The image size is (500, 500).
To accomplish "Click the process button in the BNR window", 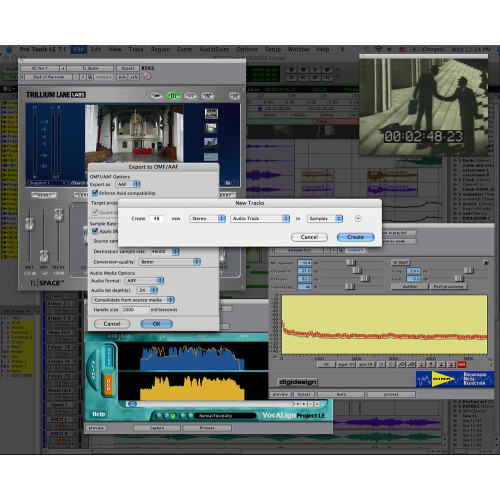I will pyautogui.click(x=391, y=394).
